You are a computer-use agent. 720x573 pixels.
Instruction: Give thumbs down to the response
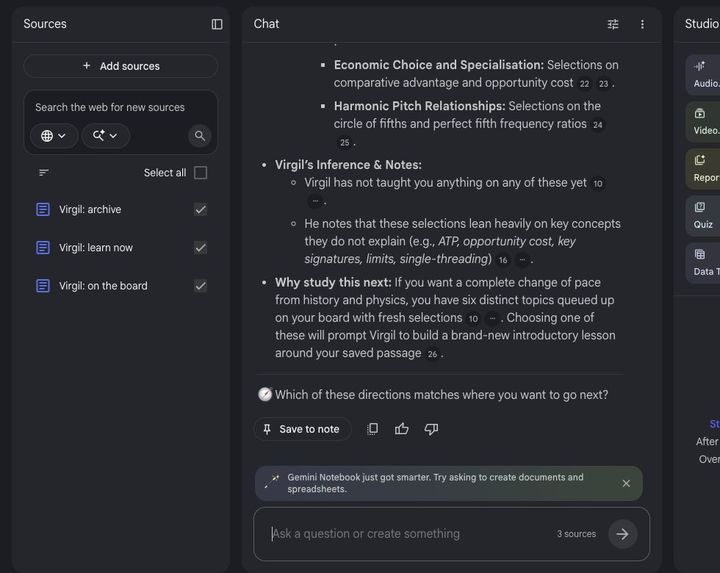(431, 429)
